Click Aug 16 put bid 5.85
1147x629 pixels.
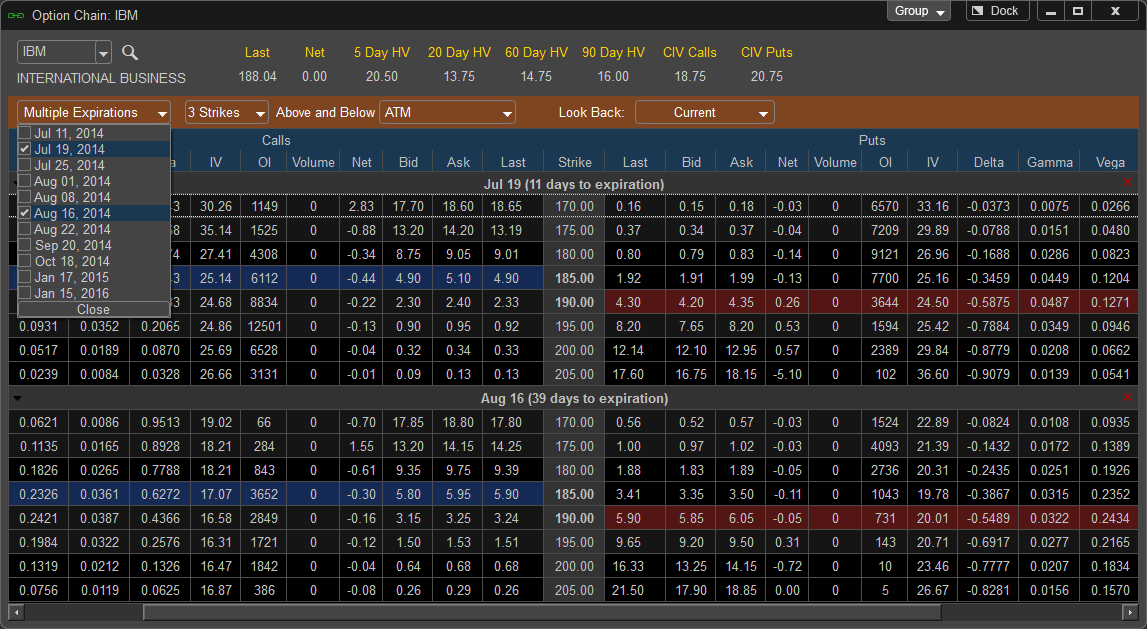(x=691, y=518)
